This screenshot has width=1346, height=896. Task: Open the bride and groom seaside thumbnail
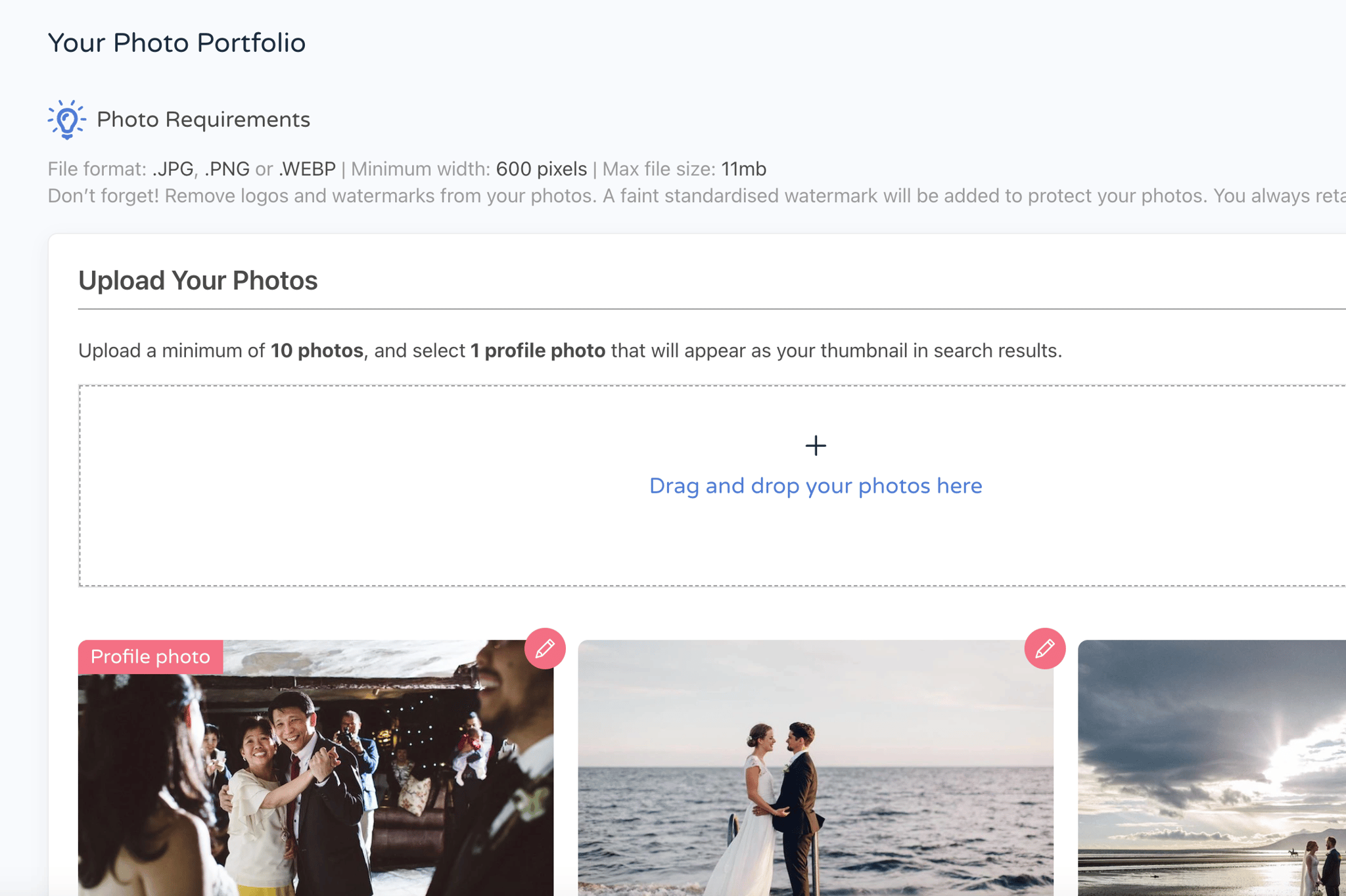point(816,769)
